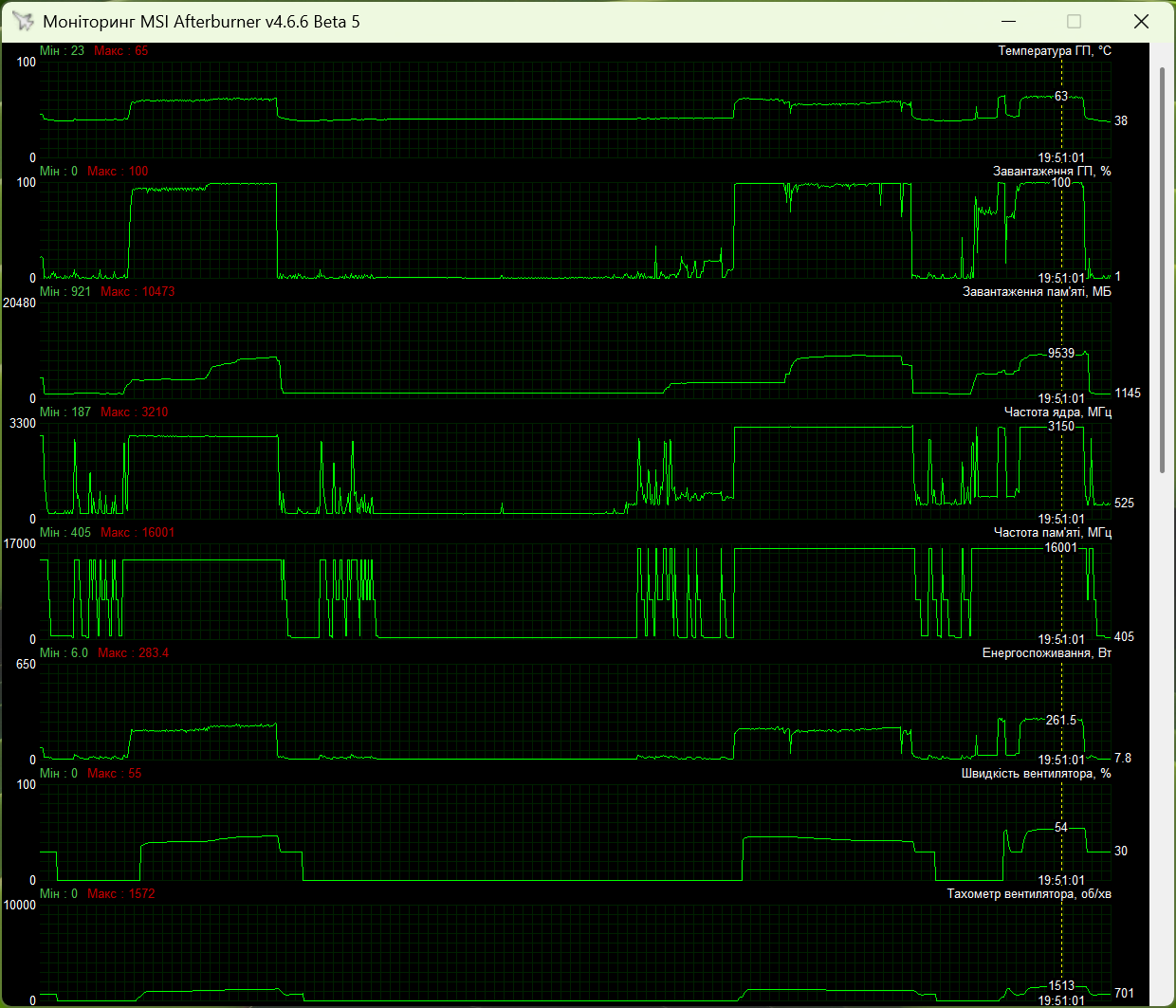The width and height of the screenshot is (1176, 1008).
Task: Click the 3300 axis label on core clock graph
Action: (23, 424)
